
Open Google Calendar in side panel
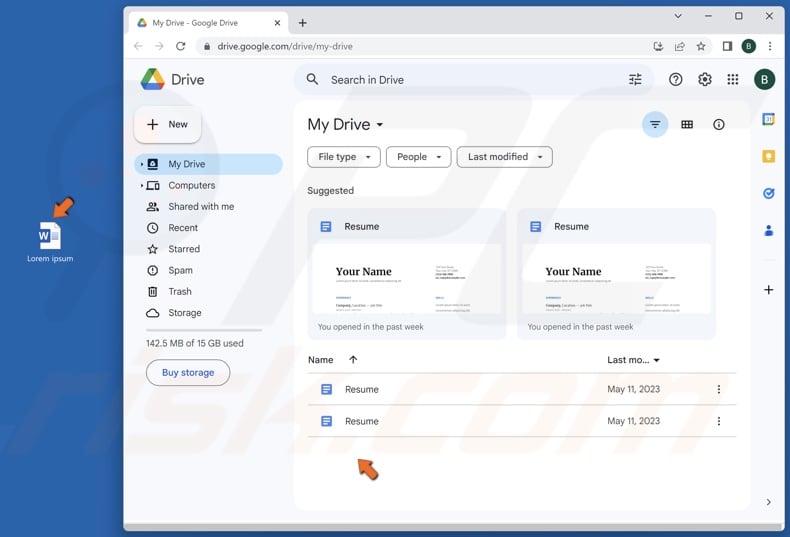pyautogui.click(x=768, y=119)
